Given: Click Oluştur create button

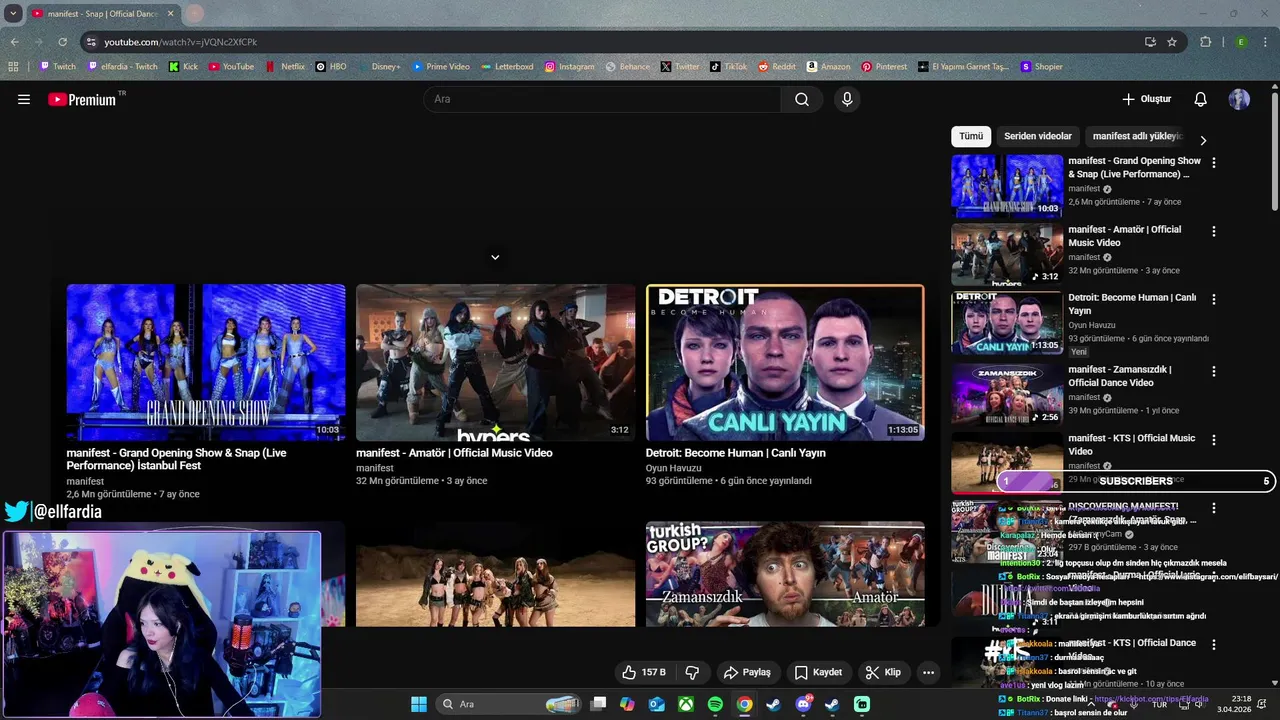Looking at the screenshot, I should (1146, 99).
